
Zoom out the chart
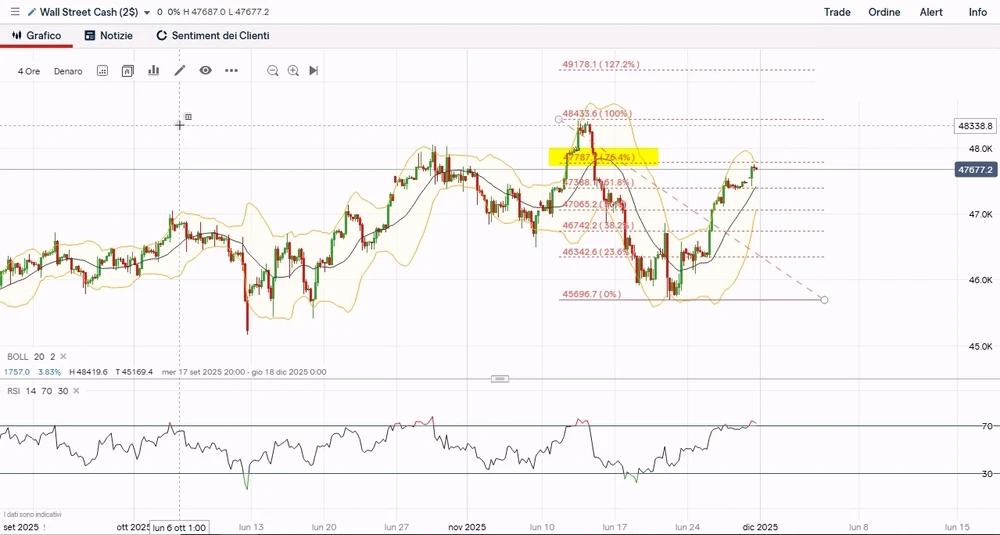[x=272, y=71]
